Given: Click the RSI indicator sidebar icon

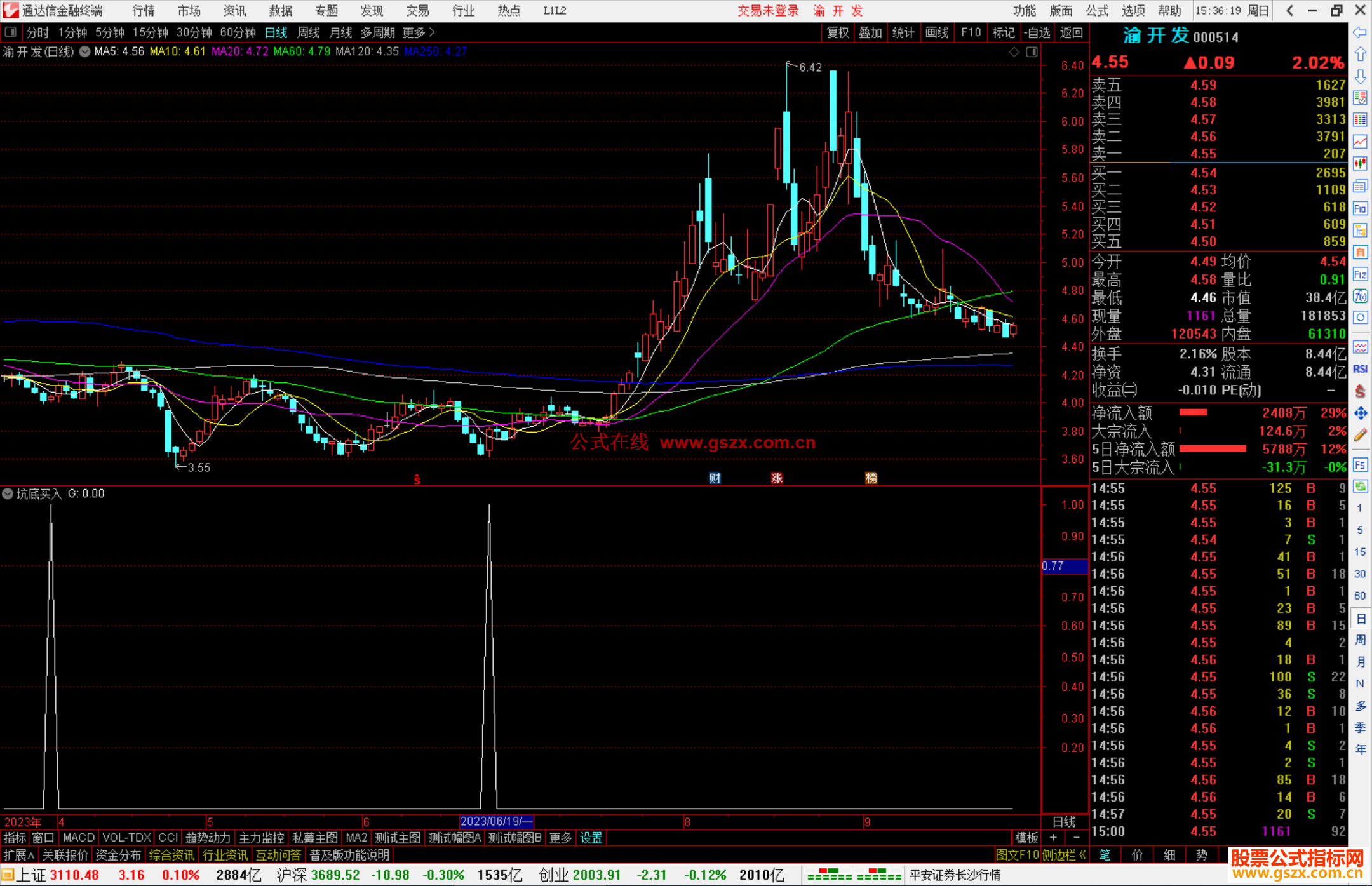Looking at the screenshot, I should click(x=1360, y=369).
